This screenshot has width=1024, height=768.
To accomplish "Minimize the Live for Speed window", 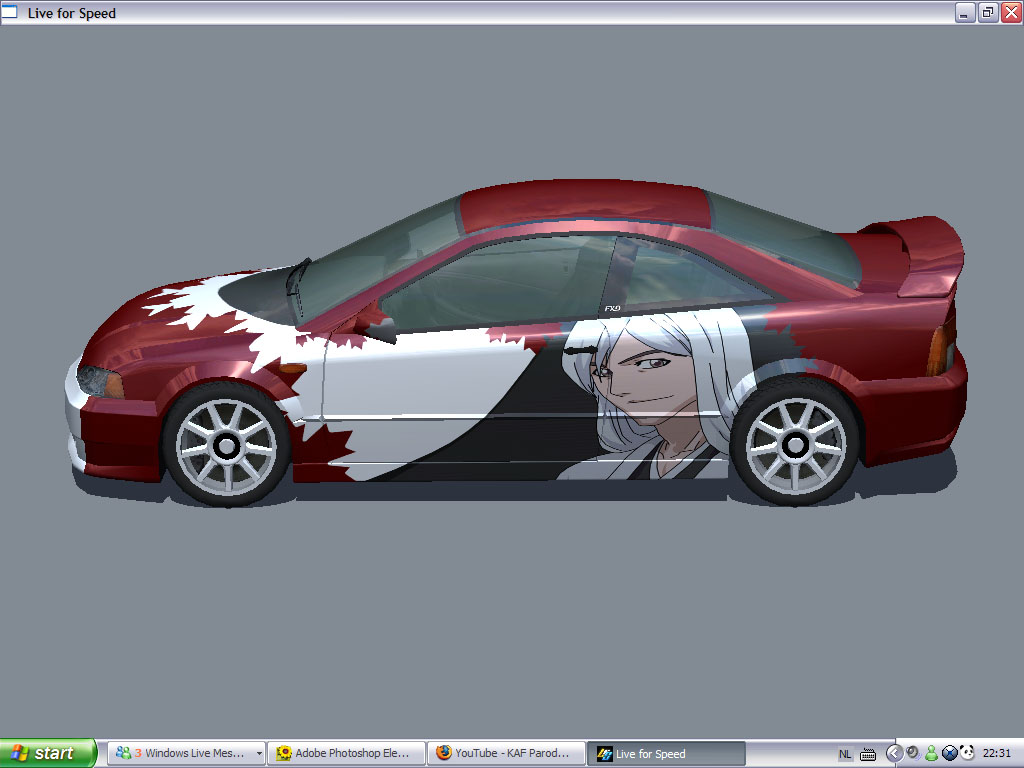I will click(x=965, y=12).
